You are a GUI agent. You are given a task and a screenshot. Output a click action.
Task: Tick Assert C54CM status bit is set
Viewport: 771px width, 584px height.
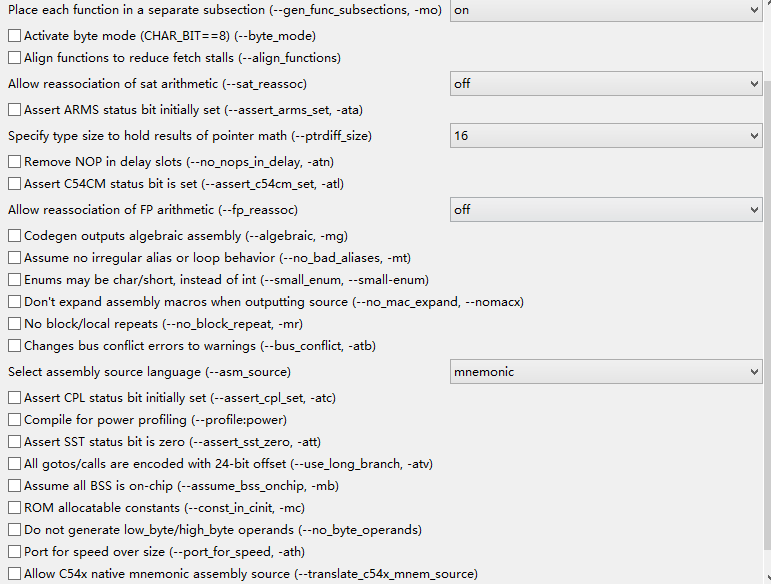[x=14, y=184]
